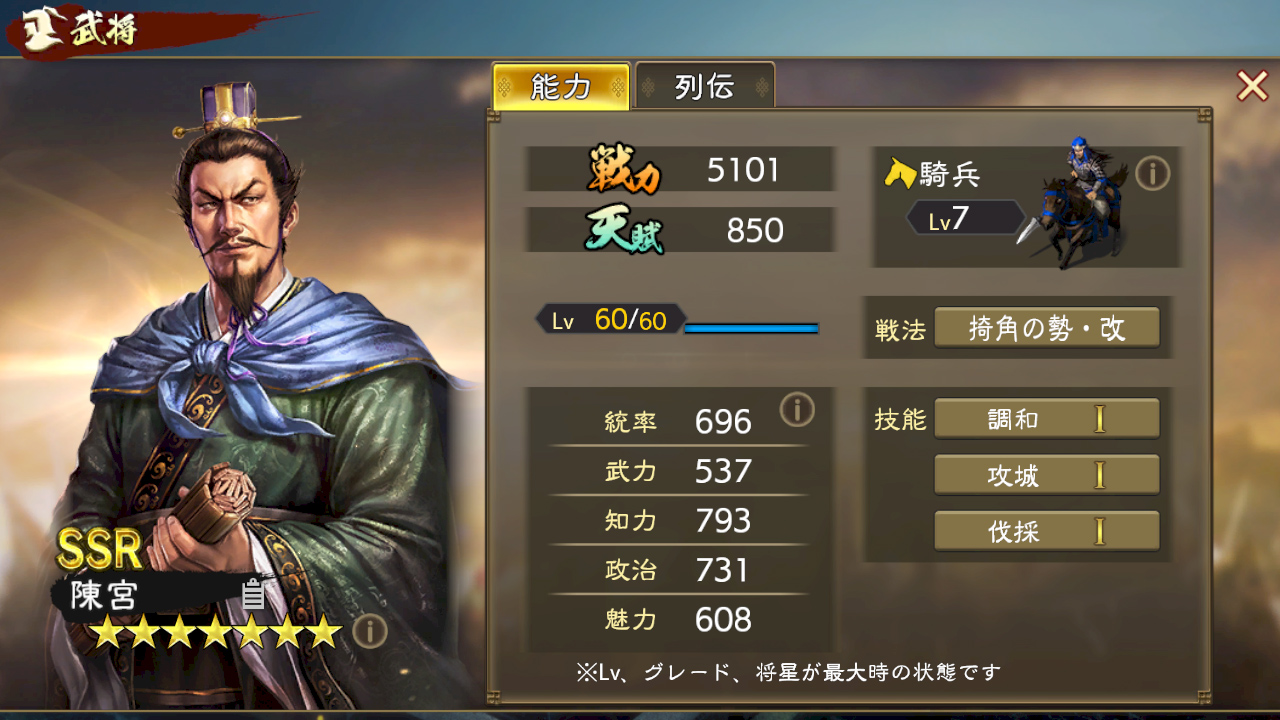
Task: Tap info icon next to star rating
Action: click(x=370, y=631)
